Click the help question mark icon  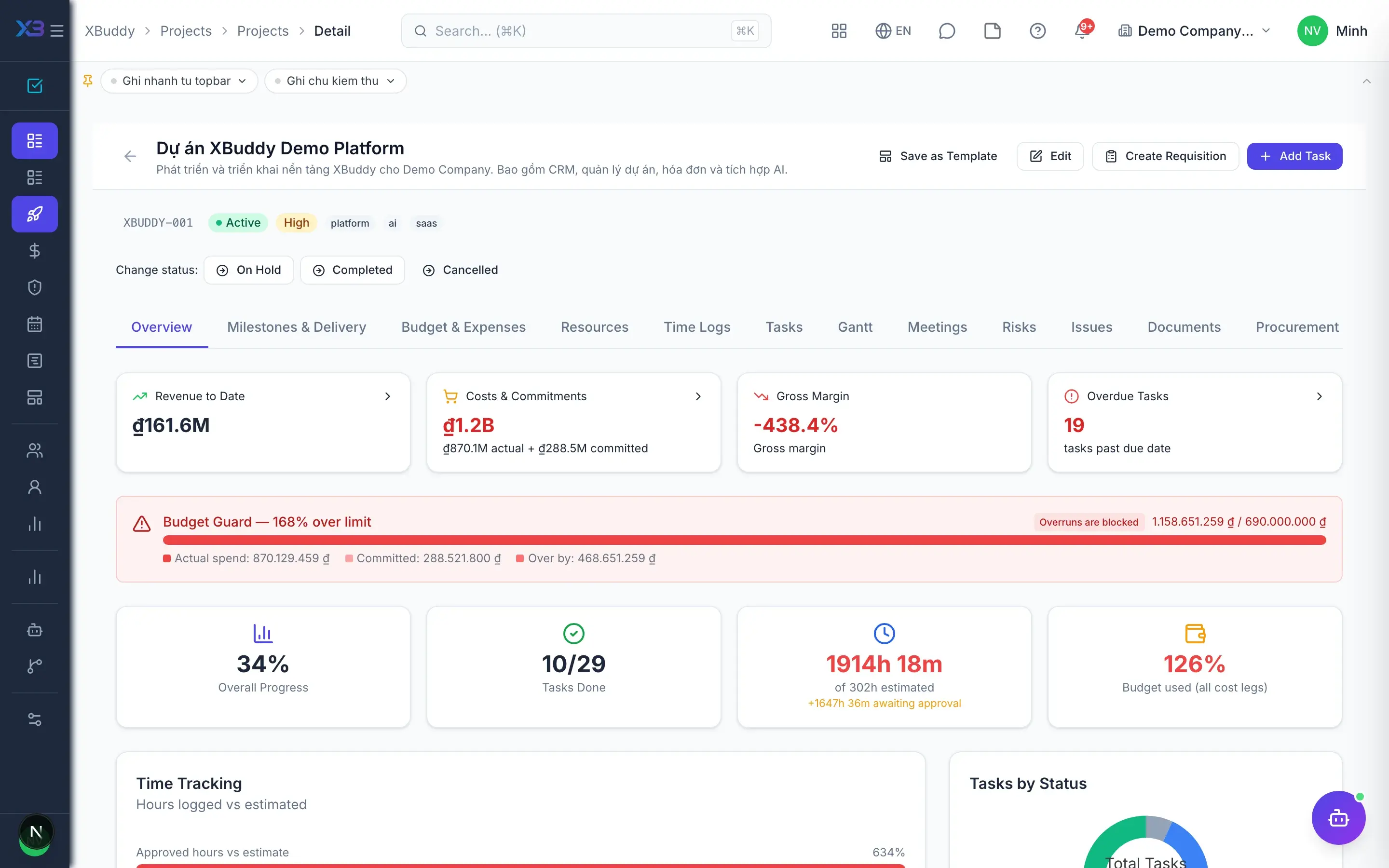[1037, 30]
